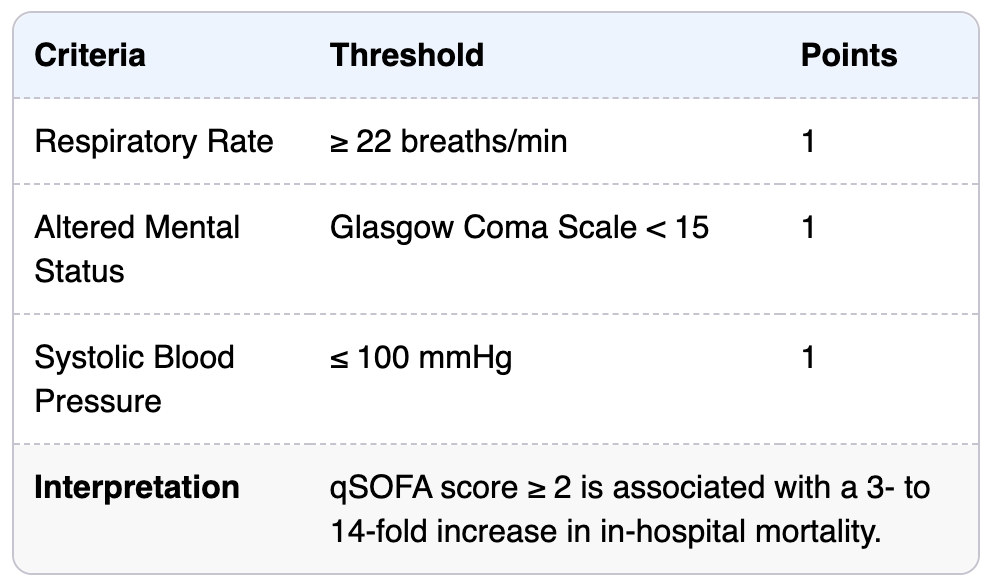Viewport: 994px width, 588px height.
Task: Click the number 15 in Glasgow threshold
Action: point(692,227)
